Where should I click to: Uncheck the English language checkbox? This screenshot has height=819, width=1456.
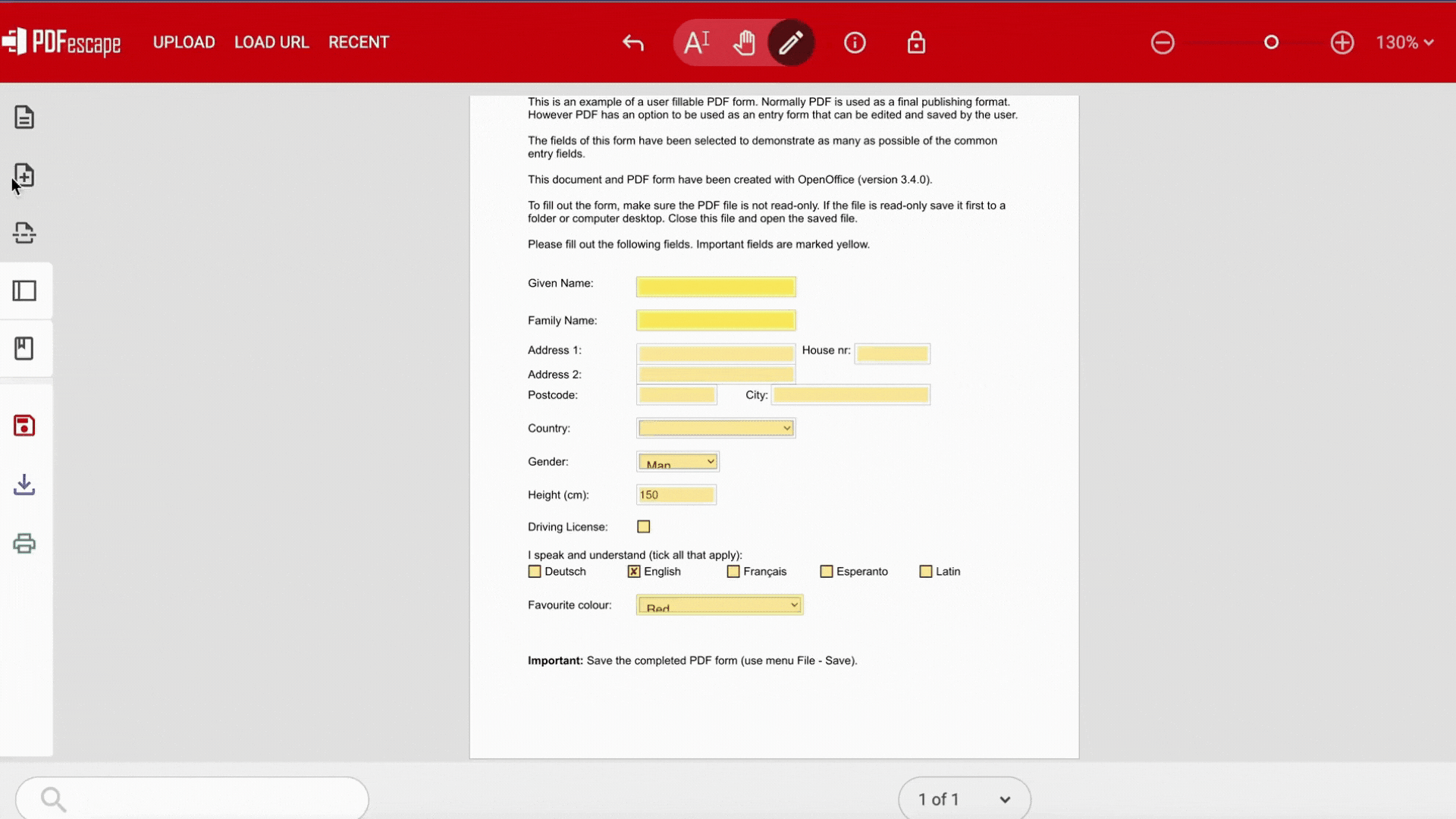[x=634, y=572]
